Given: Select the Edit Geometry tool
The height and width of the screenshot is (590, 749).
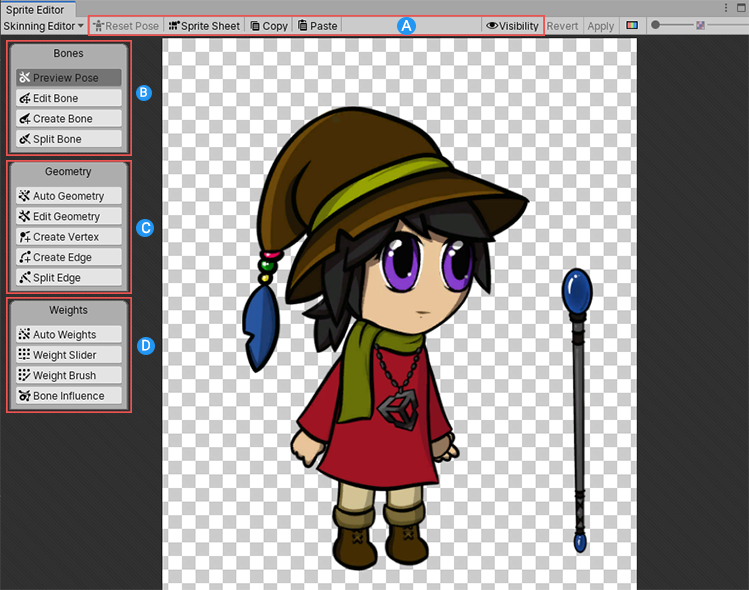Looking at the screenshot, I should tap(68, 216).
